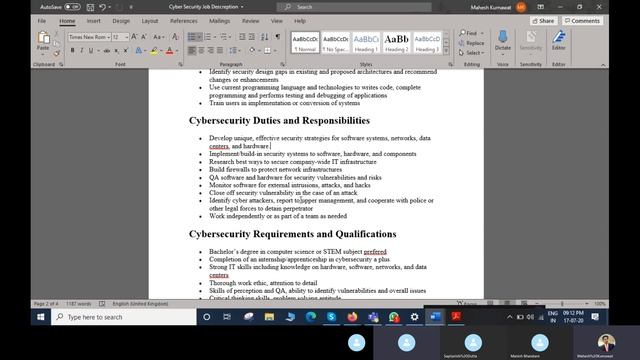Apply red font color
The image size is (640, 360).
pyautogui.click(x=169, y=51)
